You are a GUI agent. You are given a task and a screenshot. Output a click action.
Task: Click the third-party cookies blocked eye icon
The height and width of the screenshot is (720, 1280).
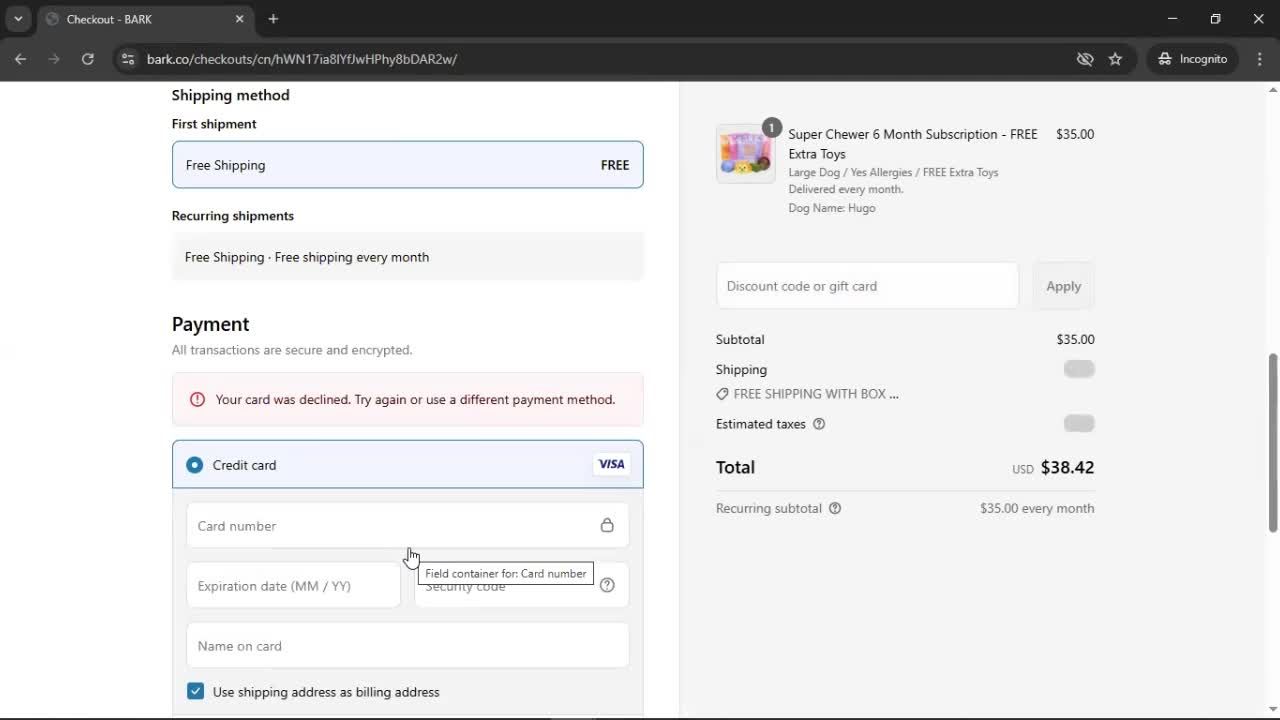pyautogui.click(x=1085, y=59)
